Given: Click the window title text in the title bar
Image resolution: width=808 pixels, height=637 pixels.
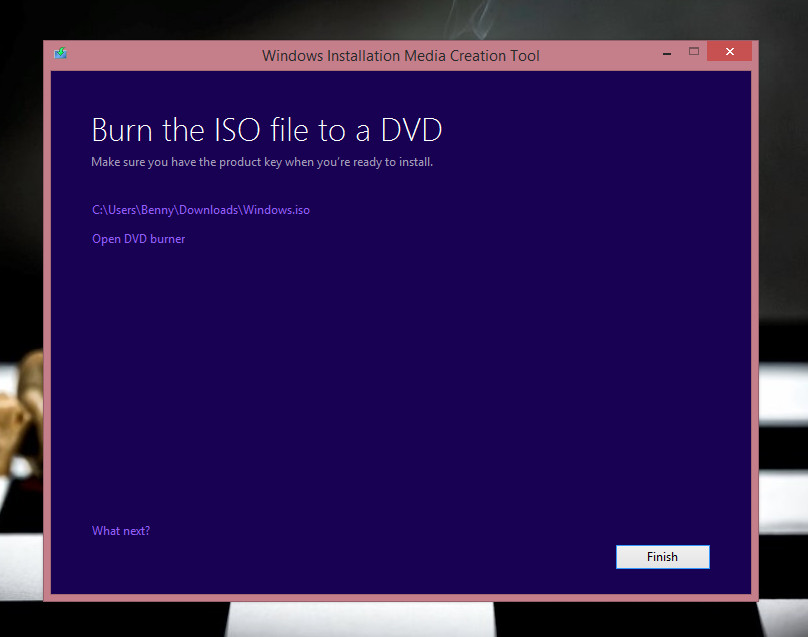Looking at the screenshot, I should point(400,56).
